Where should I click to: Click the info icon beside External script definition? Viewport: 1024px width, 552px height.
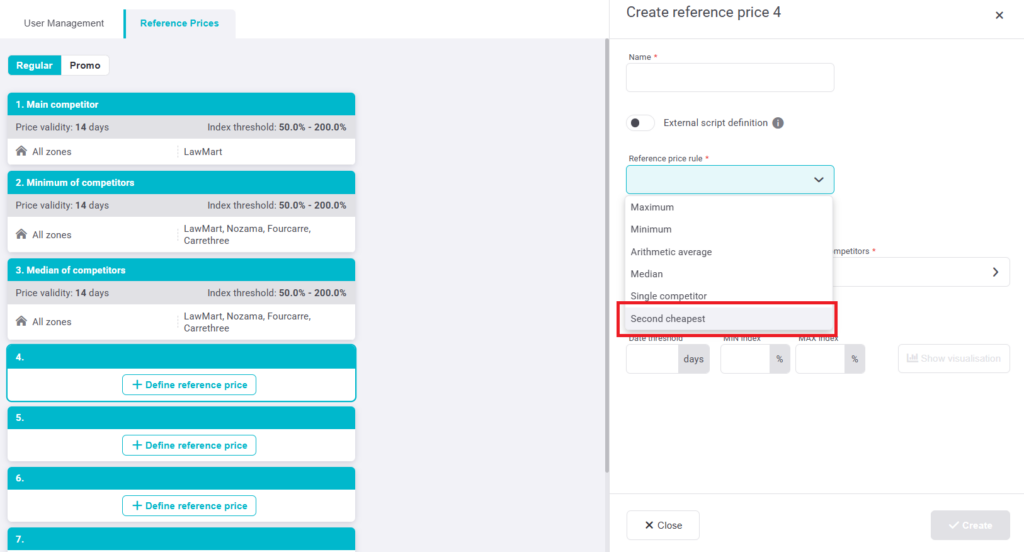(x=778, y=123)
